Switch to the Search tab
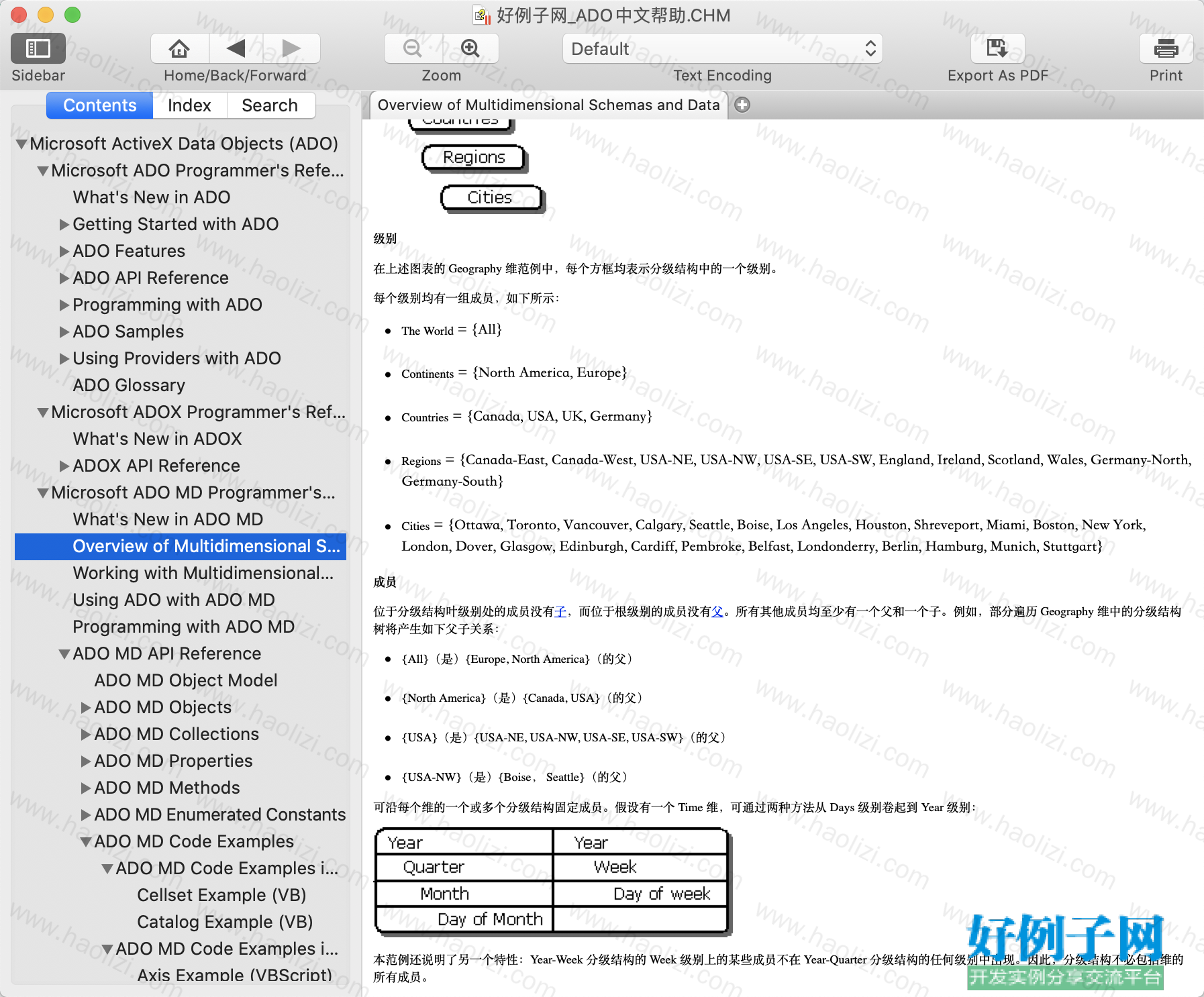This screenshot has height=997, width=1204. [270, 105]
